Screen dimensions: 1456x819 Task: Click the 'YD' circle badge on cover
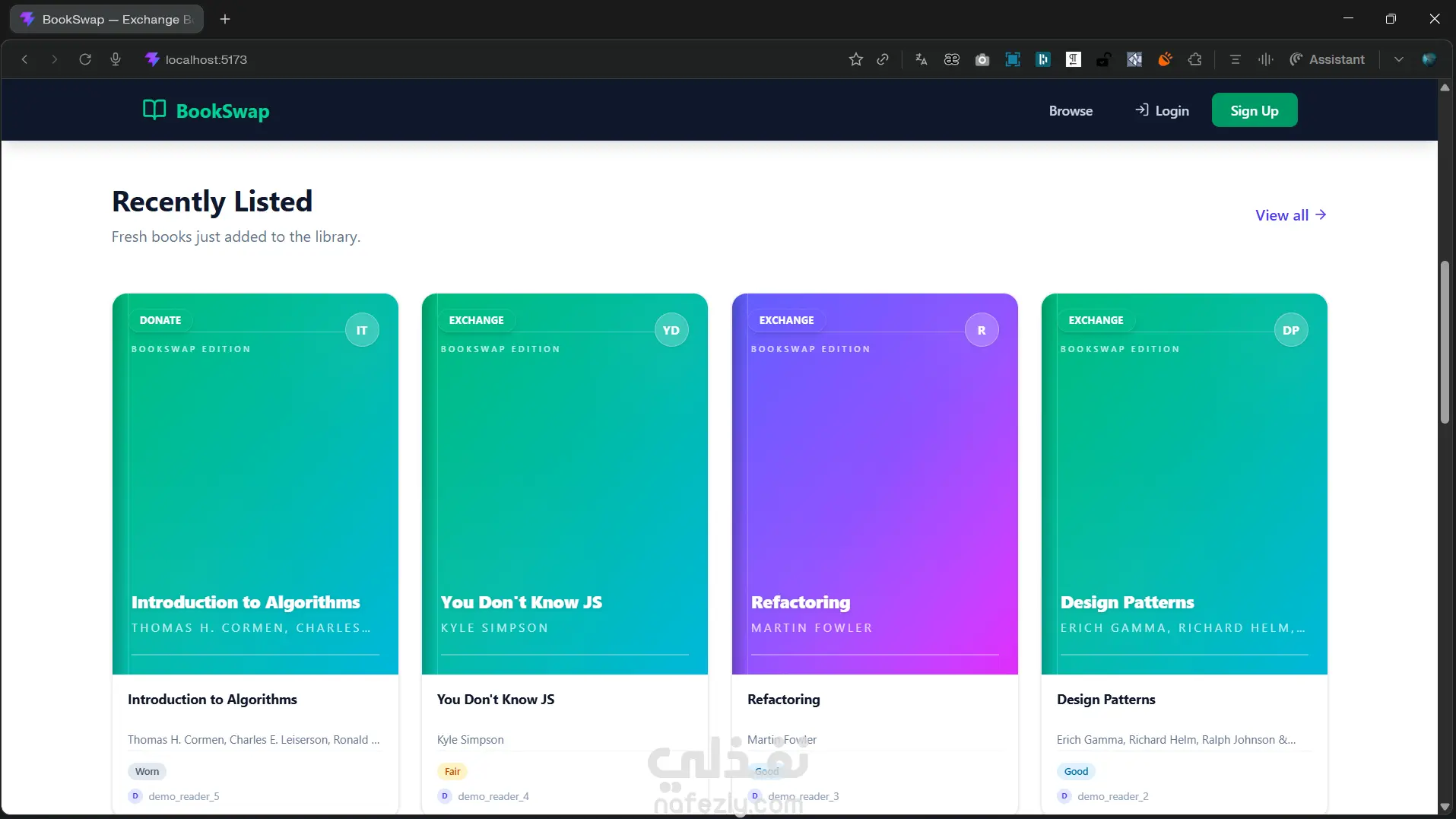[671, 330]
